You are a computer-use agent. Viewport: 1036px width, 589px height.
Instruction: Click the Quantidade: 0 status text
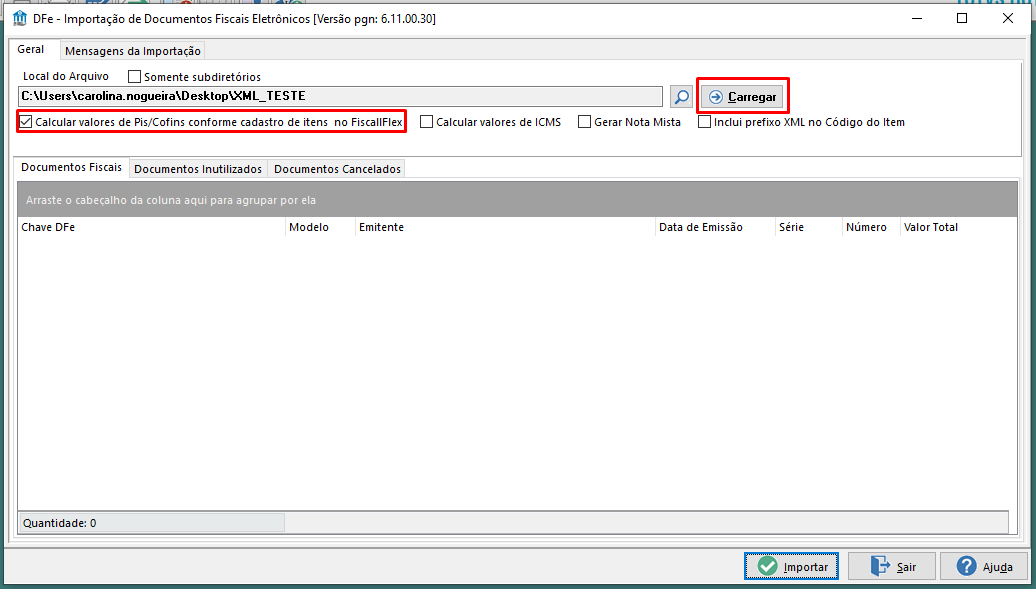point(59,523)
